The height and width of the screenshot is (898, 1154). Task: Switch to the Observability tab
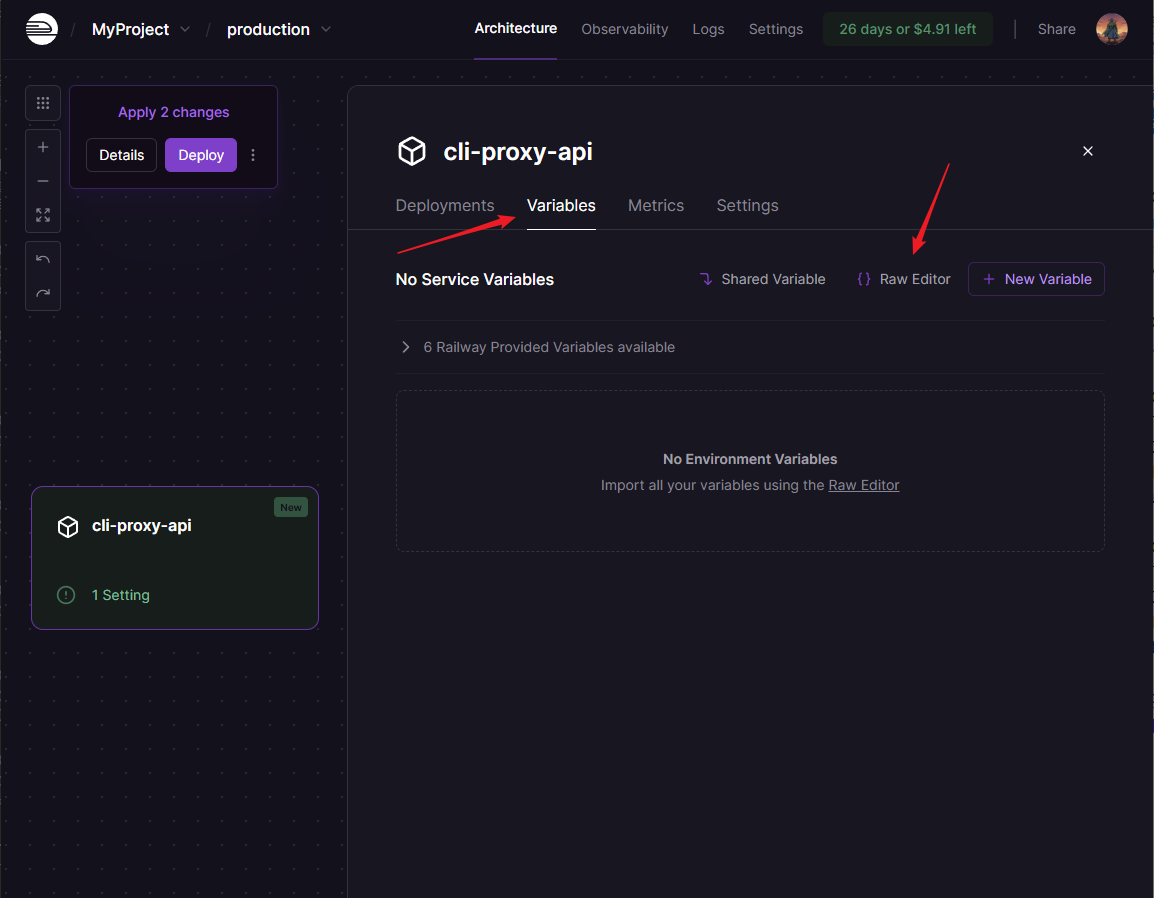point(624,29)
